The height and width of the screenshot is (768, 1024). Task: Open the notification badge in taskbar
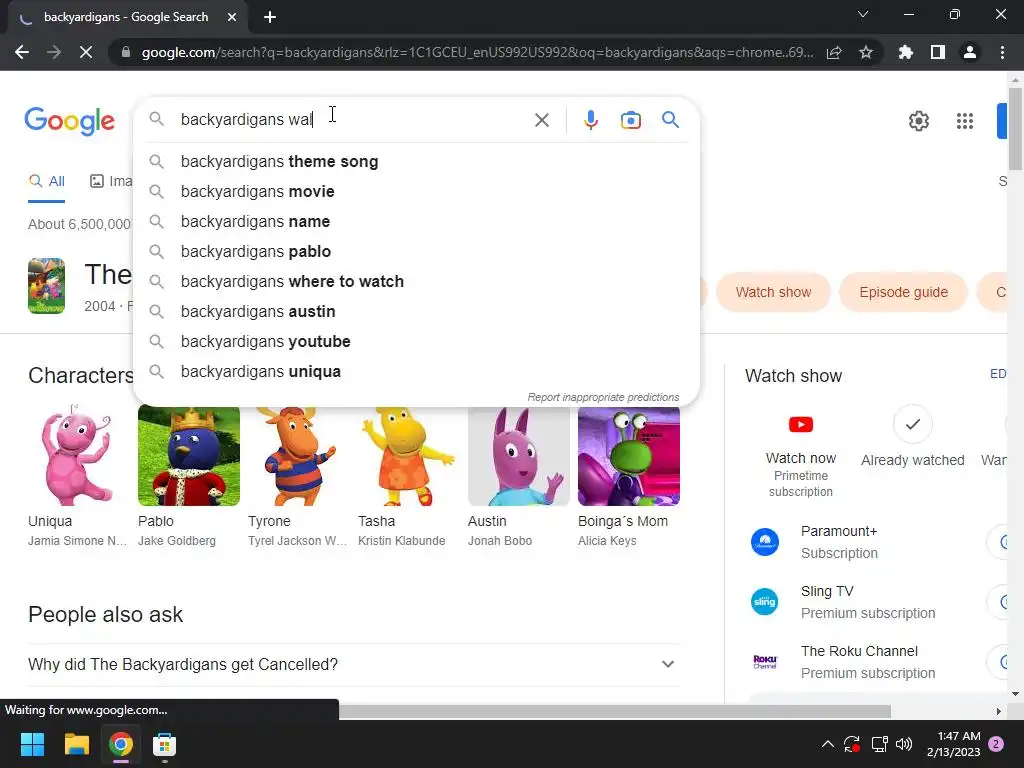pyautogui.click(x=996, y=744)
